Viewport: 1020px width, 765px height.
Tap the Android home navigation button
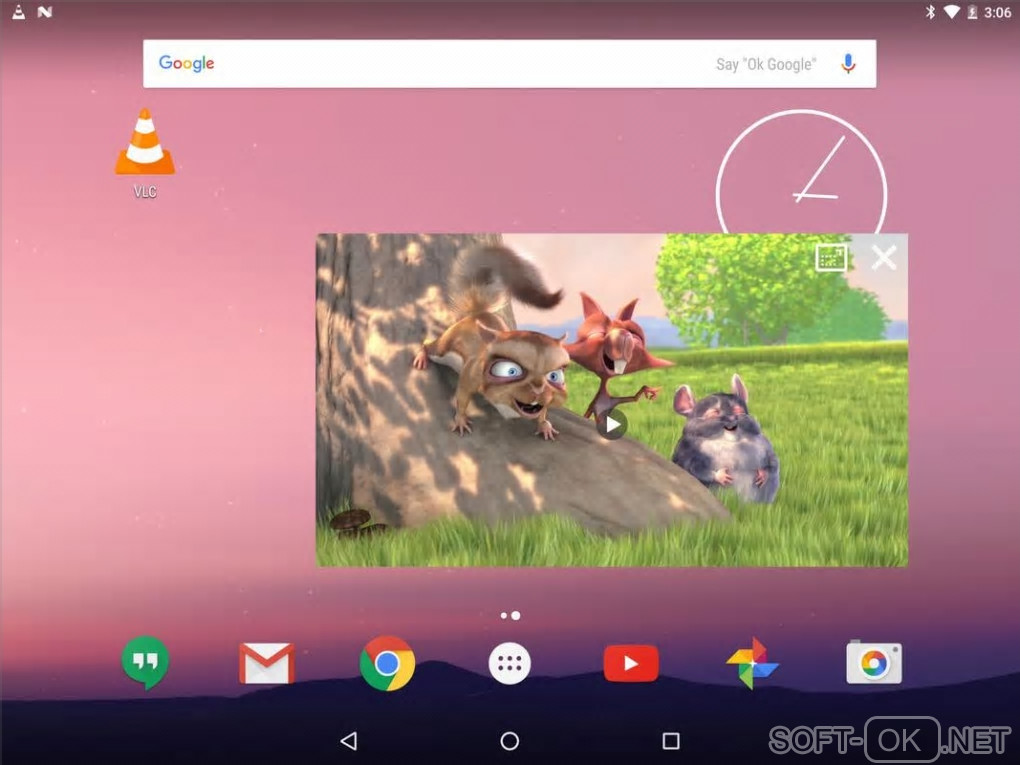tap(509, 741)
